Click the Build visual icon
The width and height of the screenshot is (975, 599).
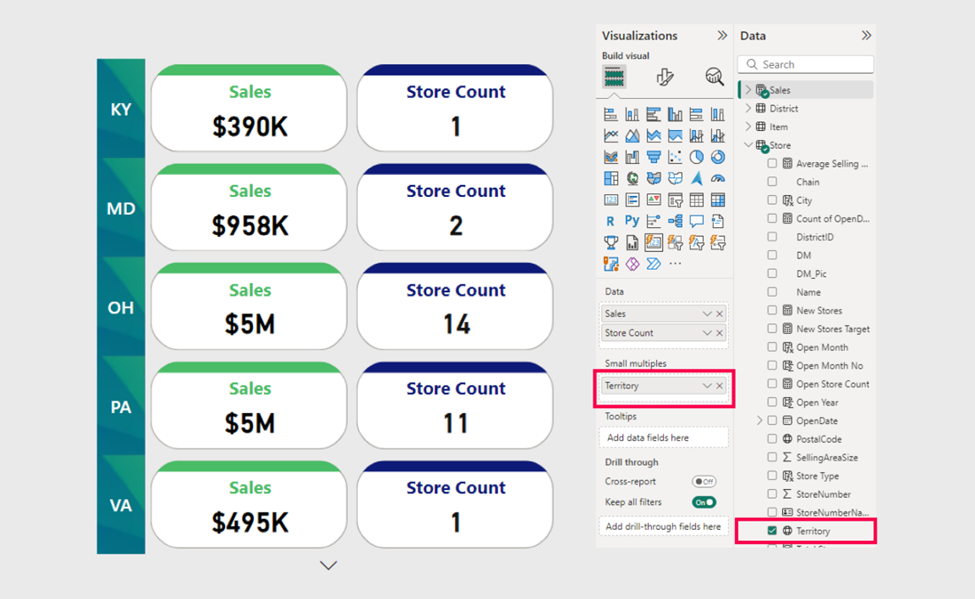614,77
